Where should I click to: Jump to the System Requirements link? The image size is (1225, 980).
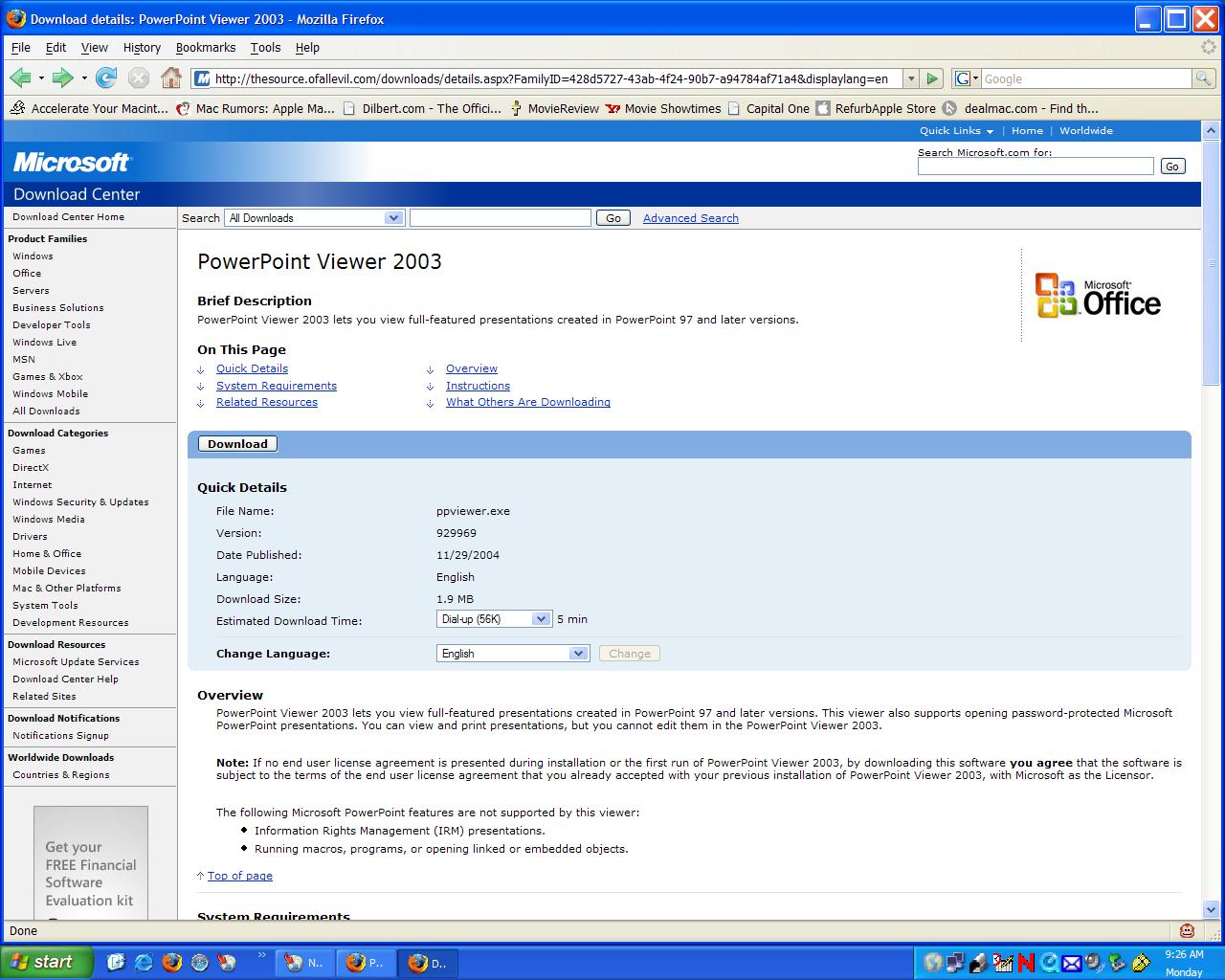[277, 386]
